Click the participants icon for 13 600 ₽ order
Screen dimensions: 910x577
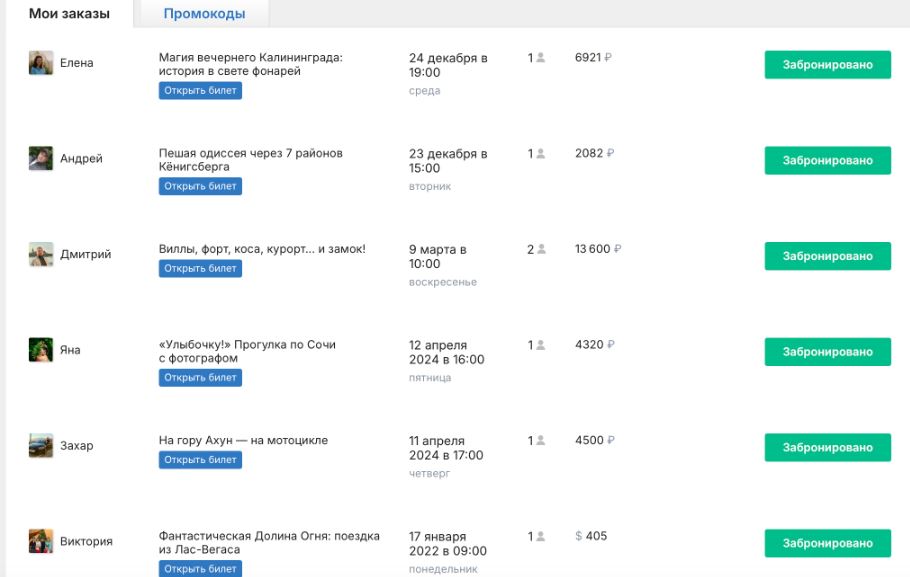[x=541, y=249]
